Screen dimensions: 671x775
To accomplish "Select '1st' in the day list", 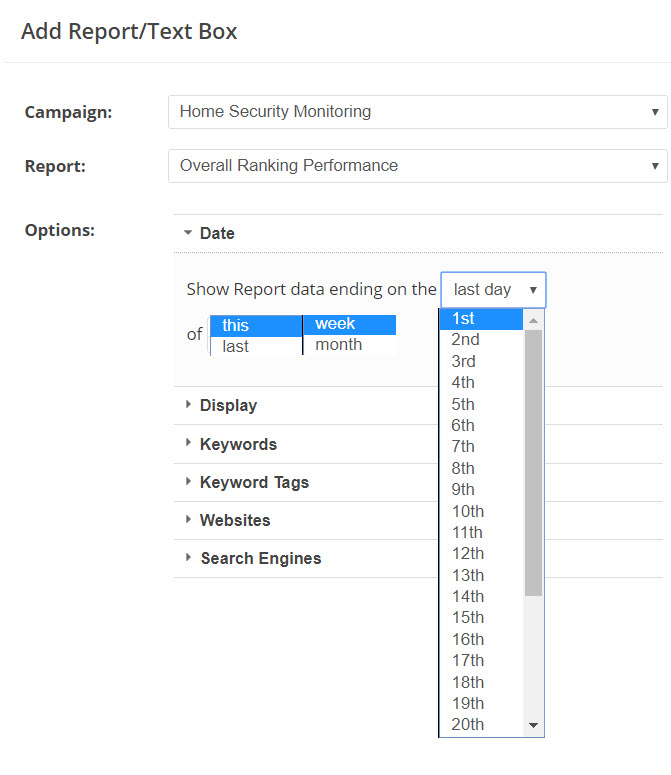I will tap(481, 319).
